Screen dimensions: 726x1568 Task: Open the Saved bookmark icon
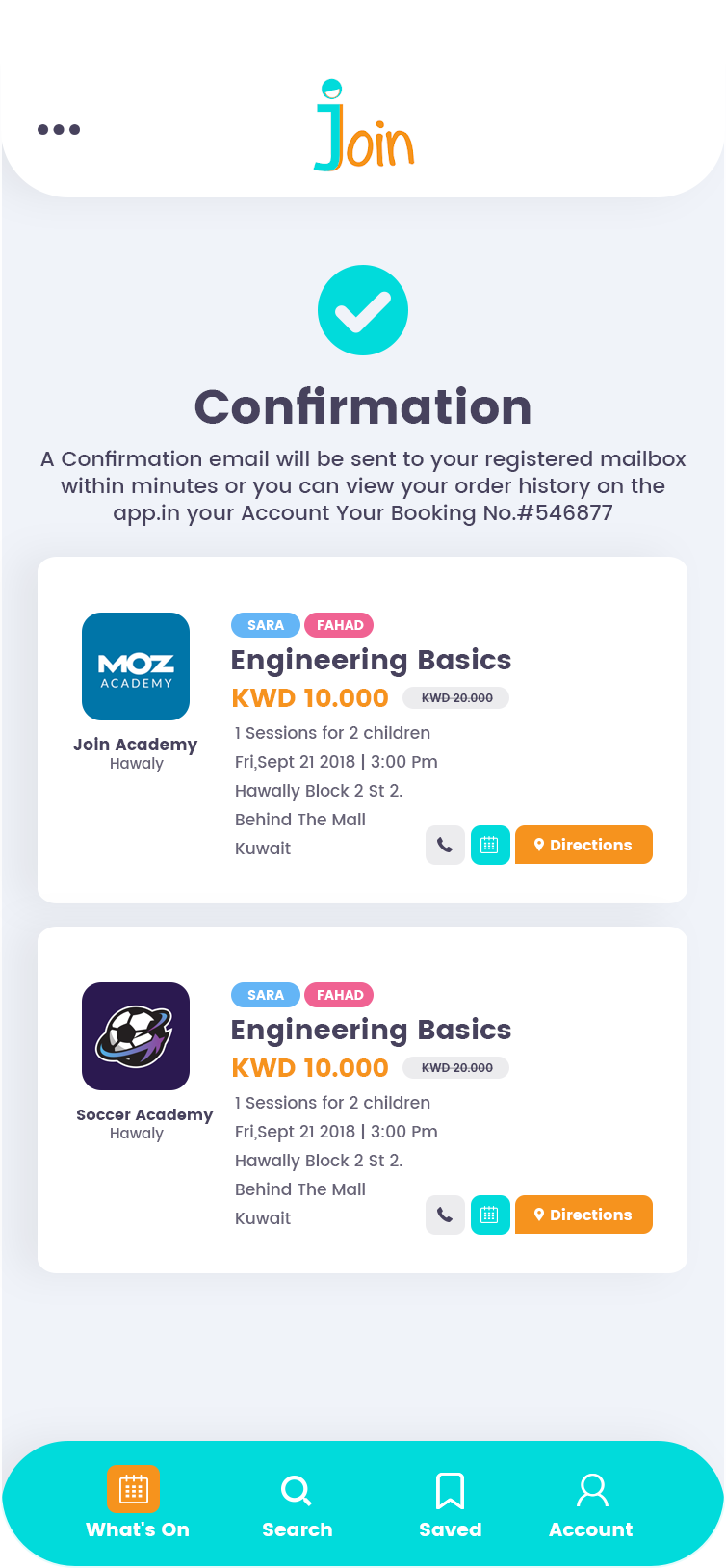tap(450, 1490)
